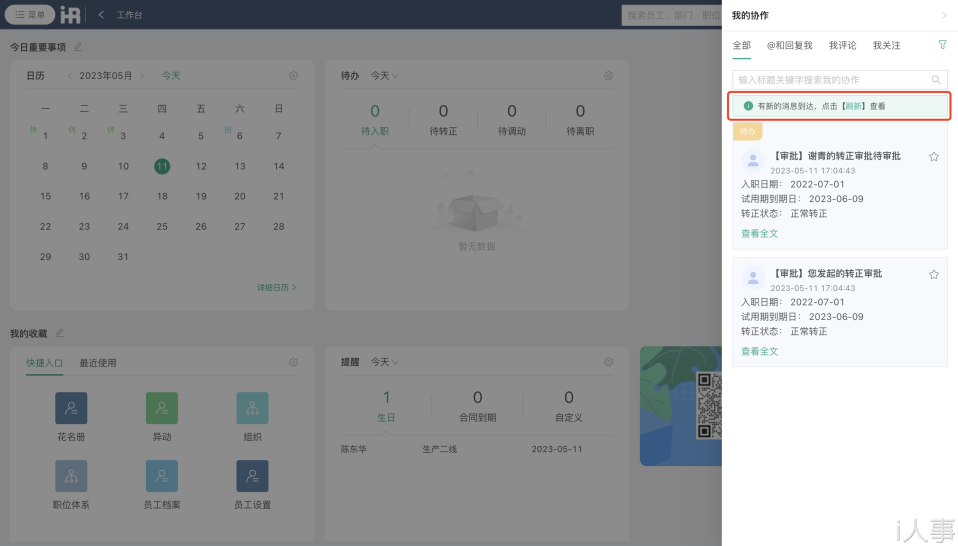Click the QR code banner image

(681, 406)
